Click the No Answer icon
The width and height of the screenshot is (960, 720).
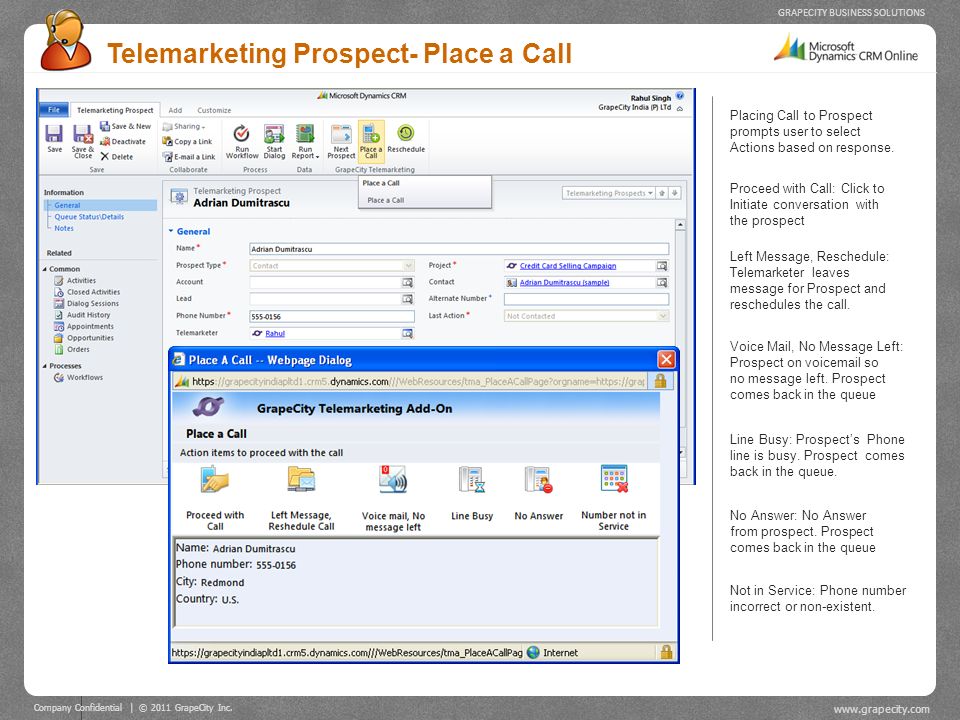click(538, 479)
